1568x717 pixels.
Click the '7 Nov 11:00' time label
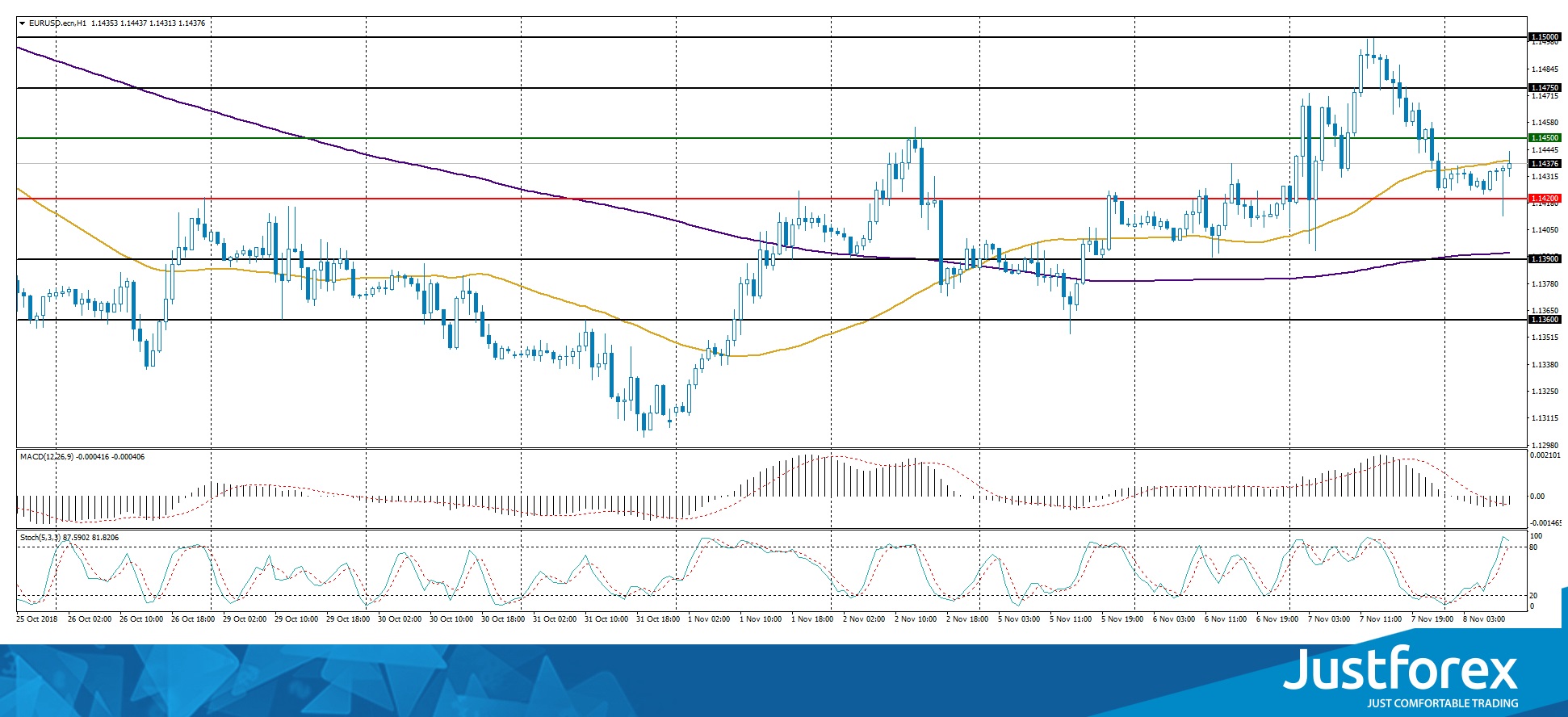pos(1381,619)
